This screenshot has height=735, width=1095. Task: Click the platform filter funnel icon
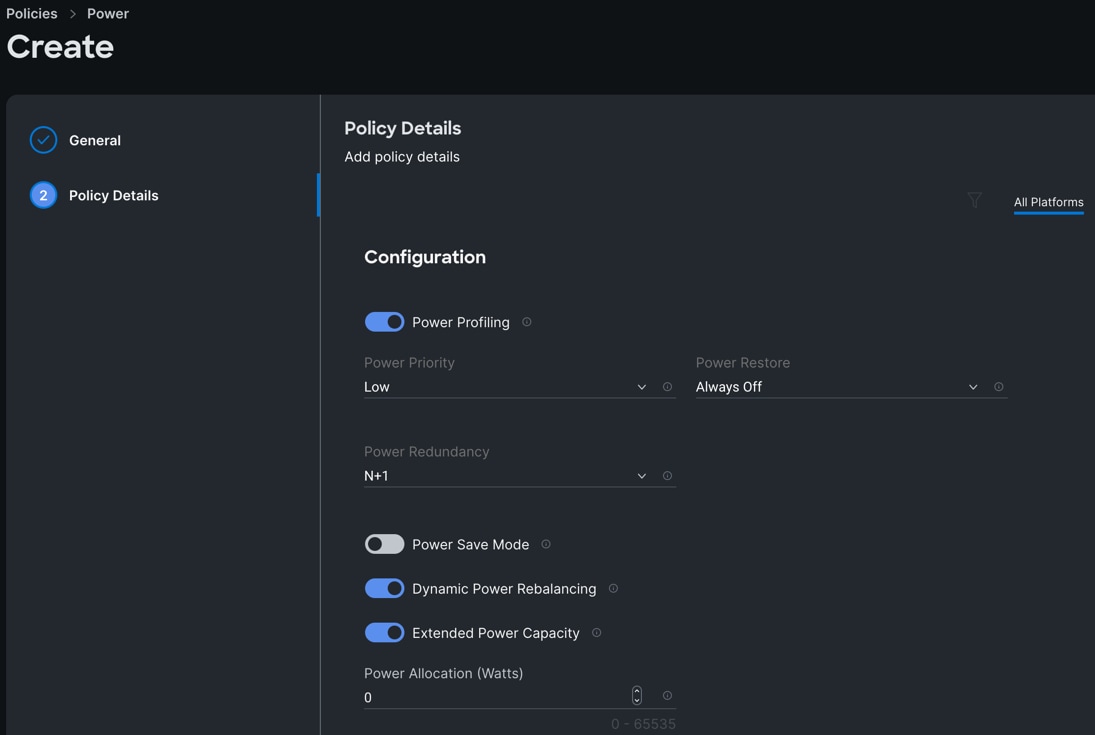(x=974, y=201)
